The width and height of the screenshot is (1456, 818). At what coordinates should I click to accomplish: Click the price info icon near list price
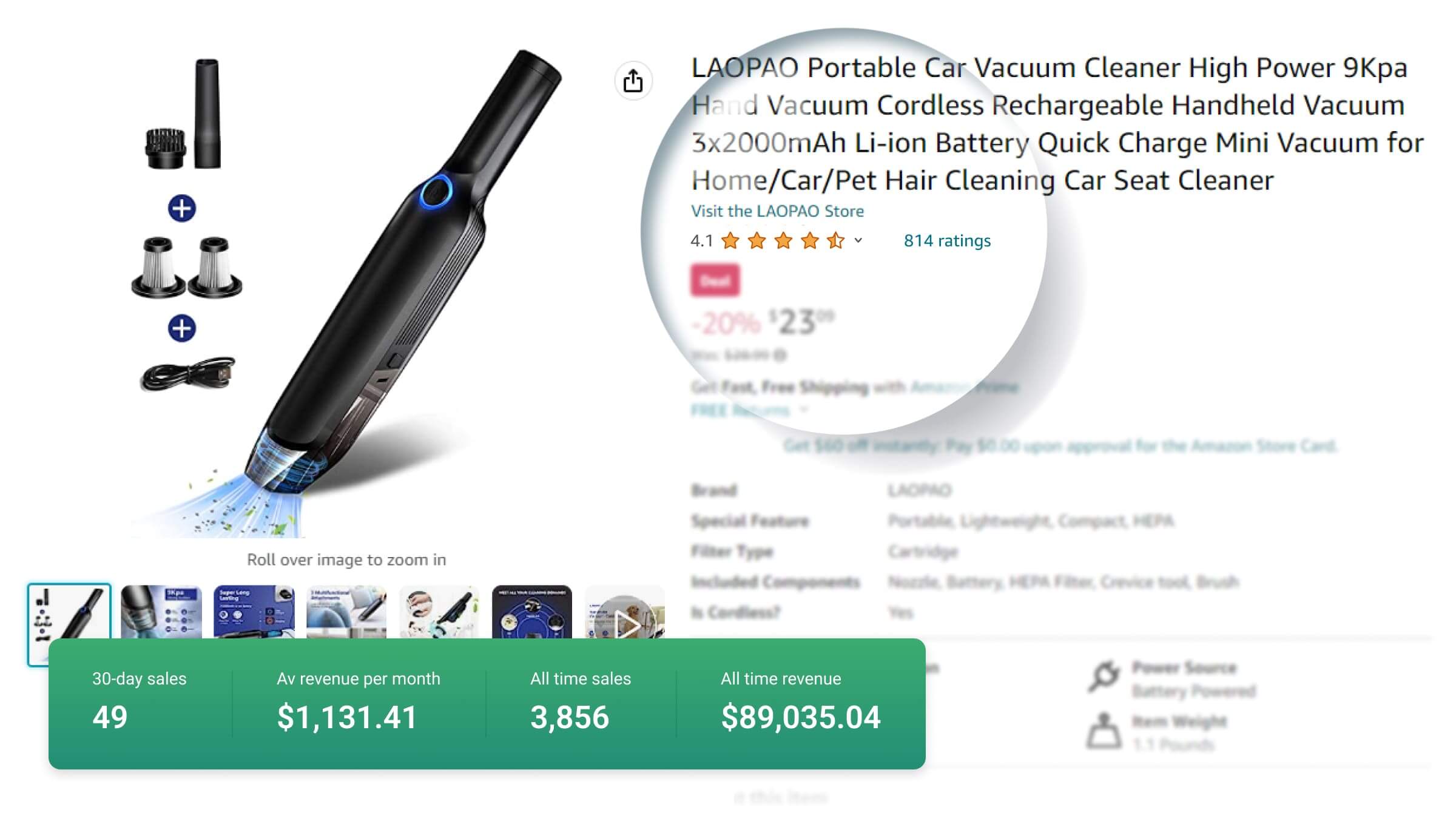(x=781, y=355)
